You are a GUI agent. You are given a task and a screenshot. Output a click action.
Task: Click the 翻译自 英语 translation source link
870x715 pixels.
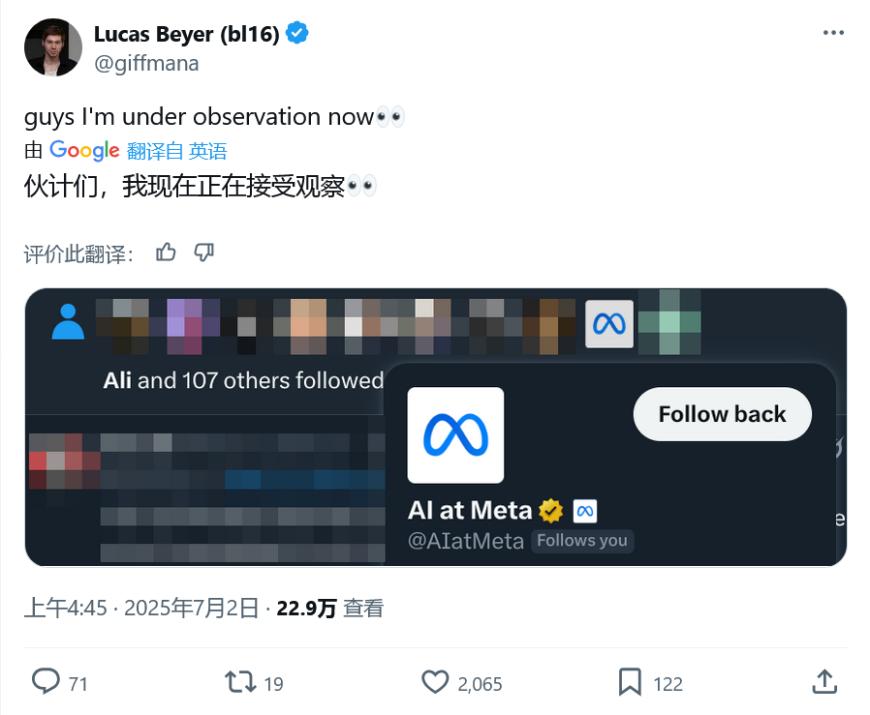click(x=177, y=151)
